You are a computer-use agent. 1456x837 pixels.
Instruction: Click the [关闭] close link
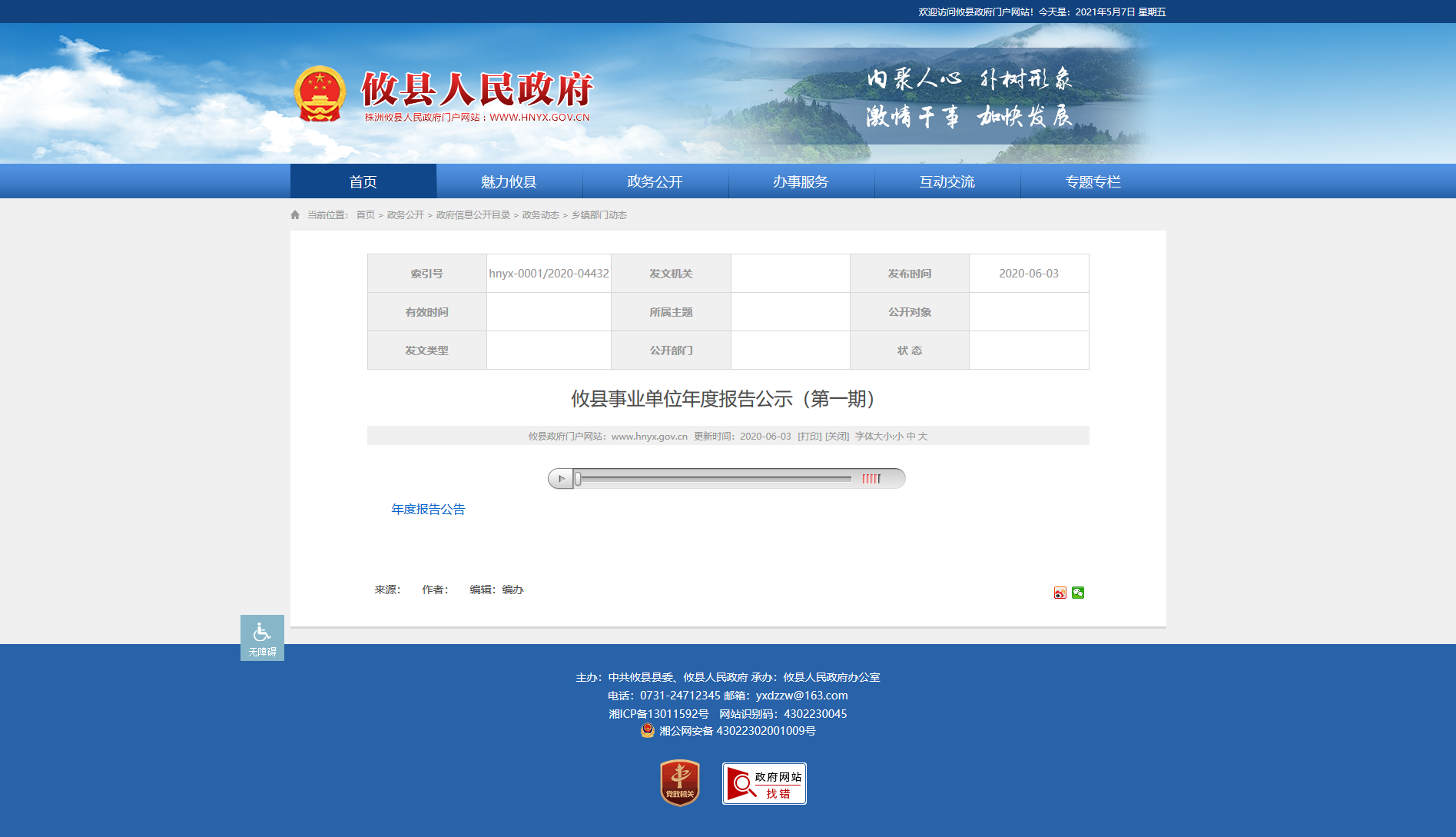point(837,437)
